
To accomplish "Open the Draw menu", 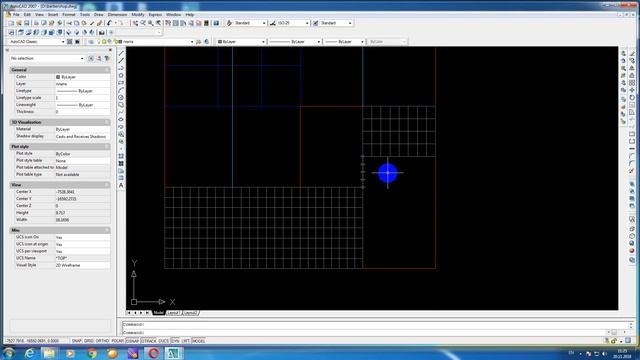I will [98, 15].
